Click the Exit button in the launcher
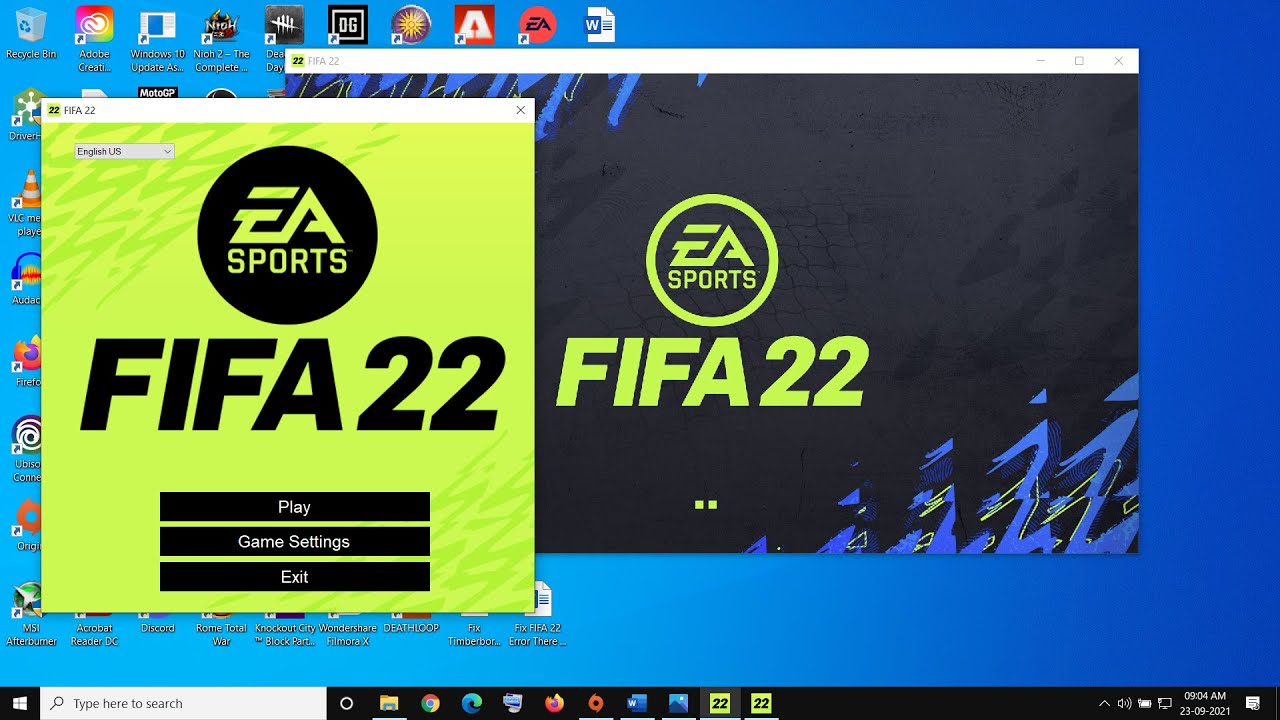The image size is (1280, 720). click(294, 577)
